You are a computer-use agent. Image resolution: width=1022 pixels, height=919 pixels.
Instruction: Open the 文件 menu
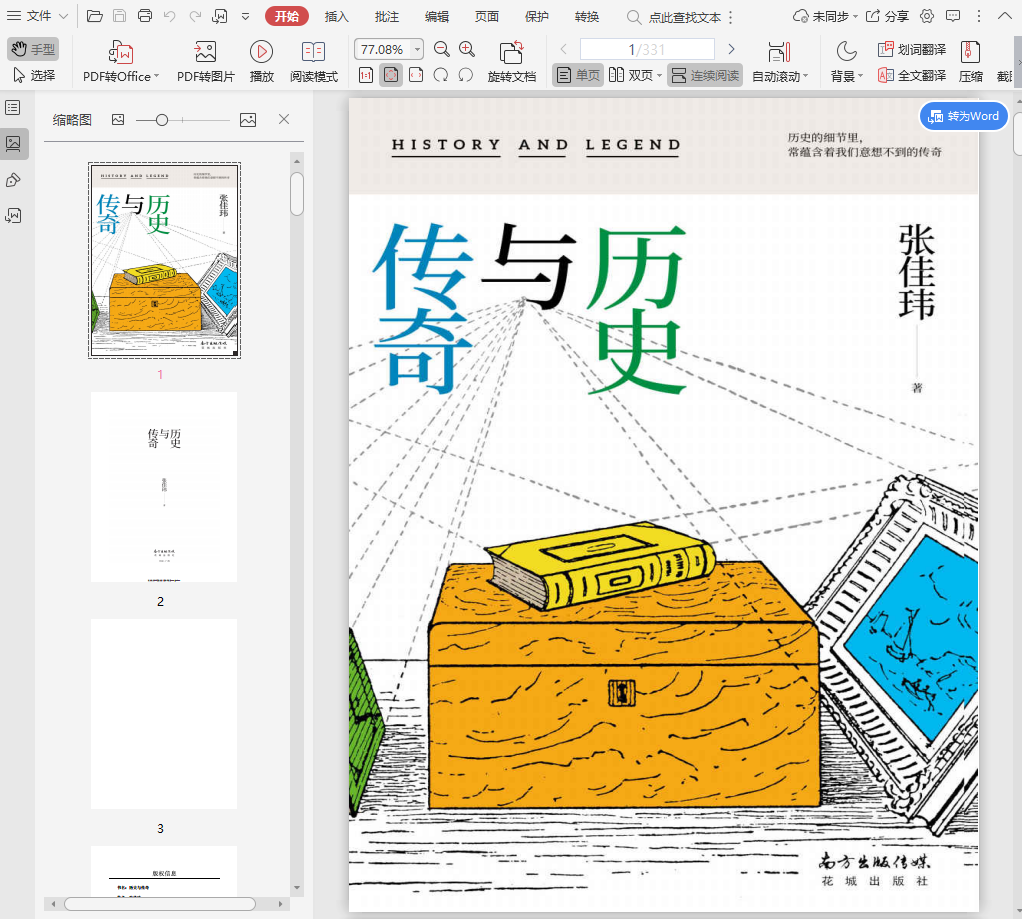point(37,16)
